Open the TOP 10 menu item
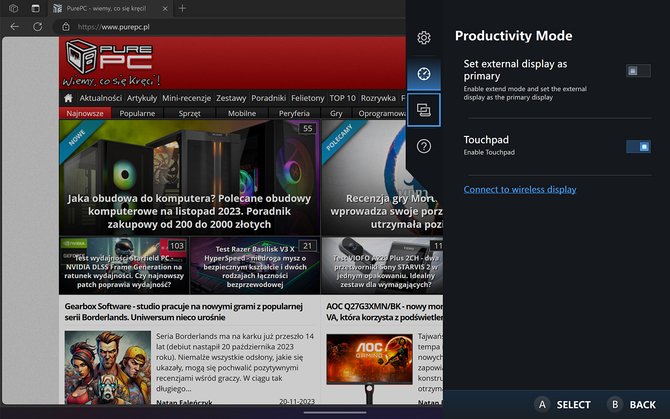 coord(342,98)
